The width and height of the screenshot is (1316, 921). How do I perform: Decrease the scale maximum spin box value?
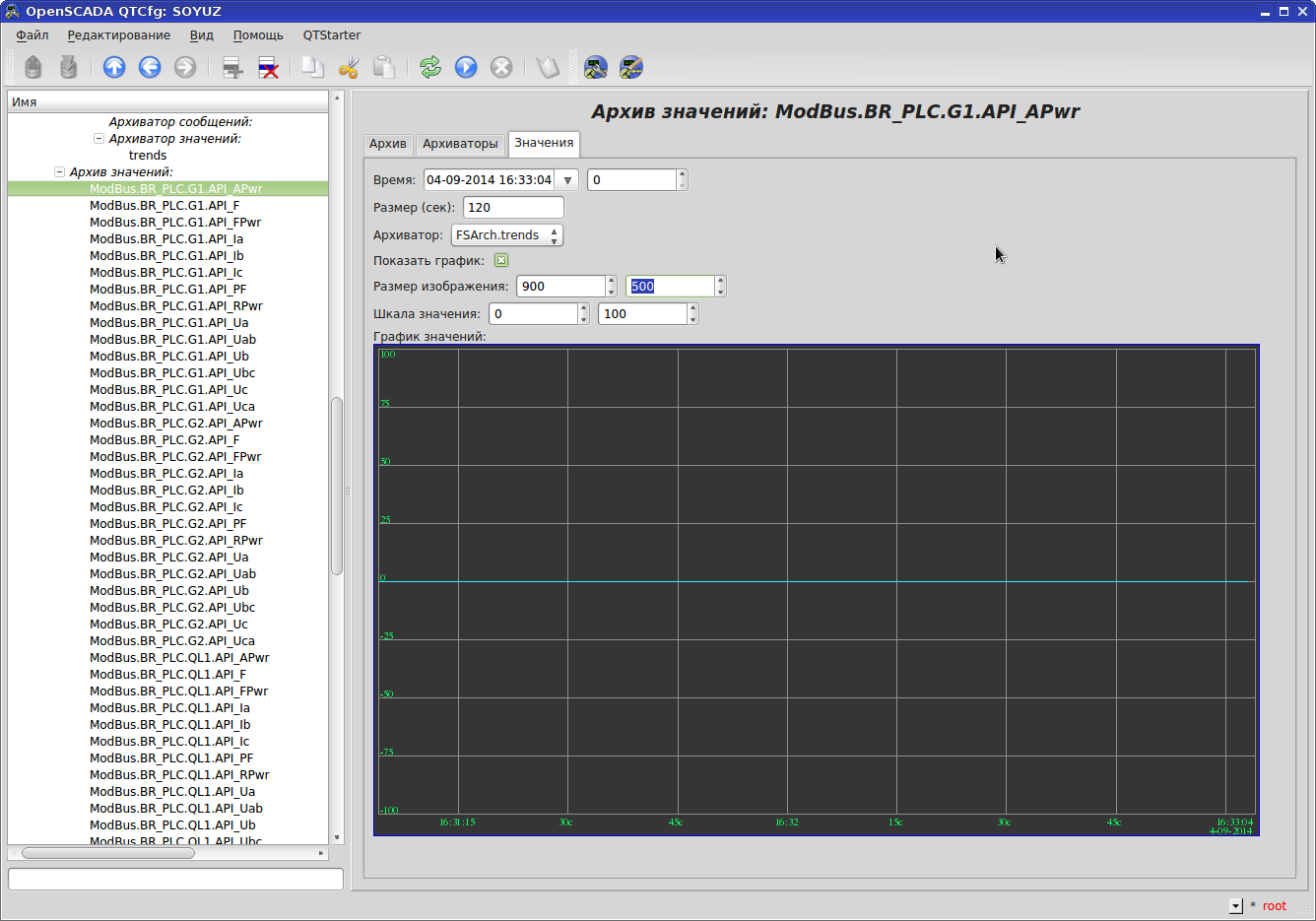click(693, 319)
